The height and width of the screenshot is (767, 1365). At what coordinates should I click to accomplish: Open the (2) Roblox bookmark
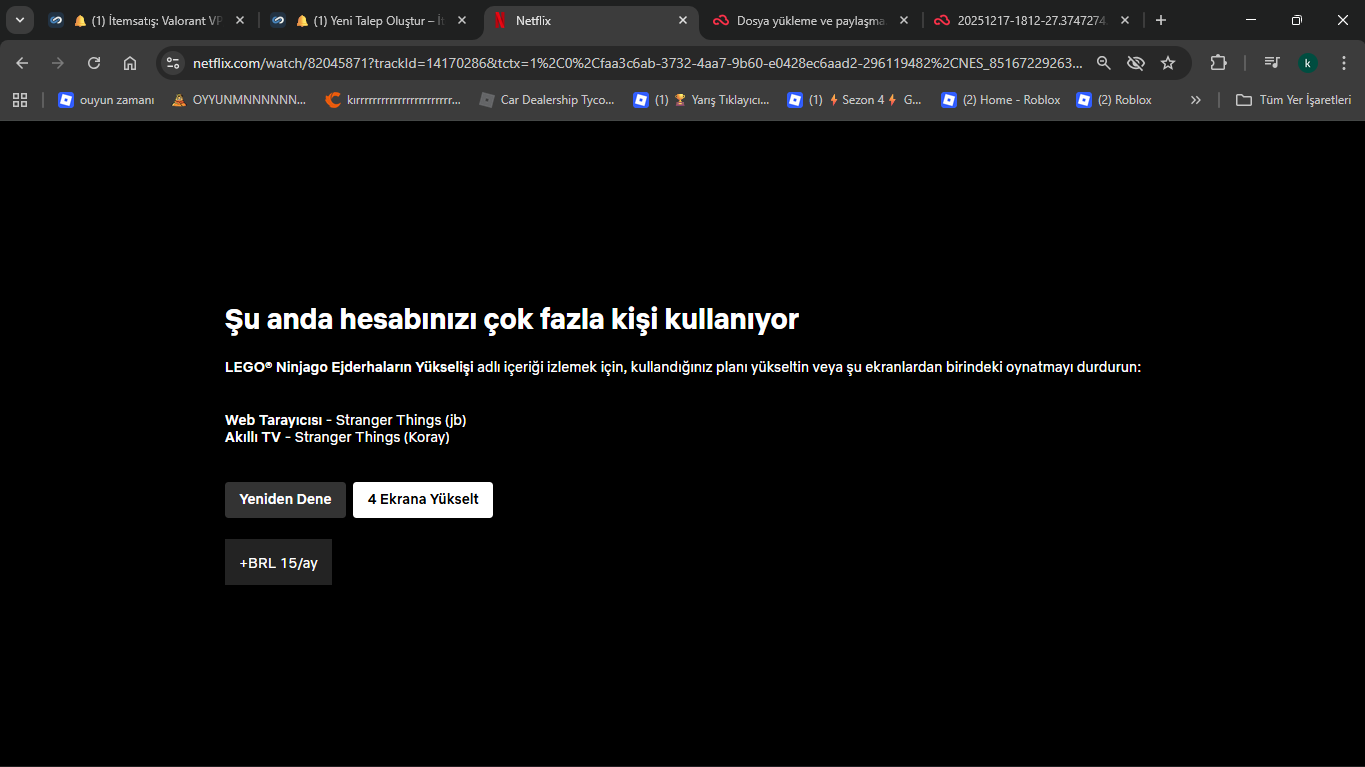click(1114, 100)
